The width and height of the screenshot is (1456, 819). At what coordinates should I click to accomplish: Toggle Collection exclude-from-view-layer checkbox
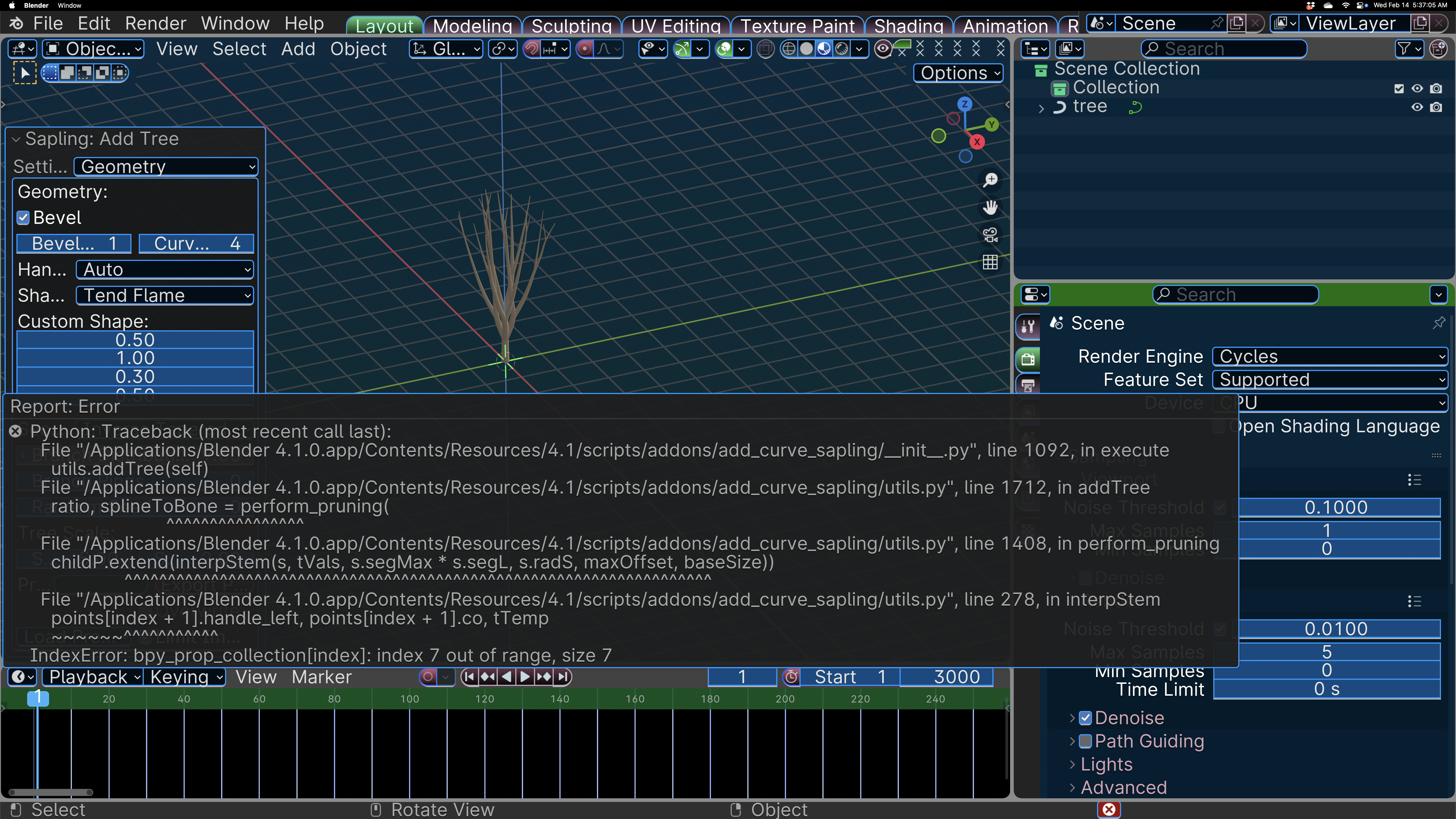tap(1399, 89)
